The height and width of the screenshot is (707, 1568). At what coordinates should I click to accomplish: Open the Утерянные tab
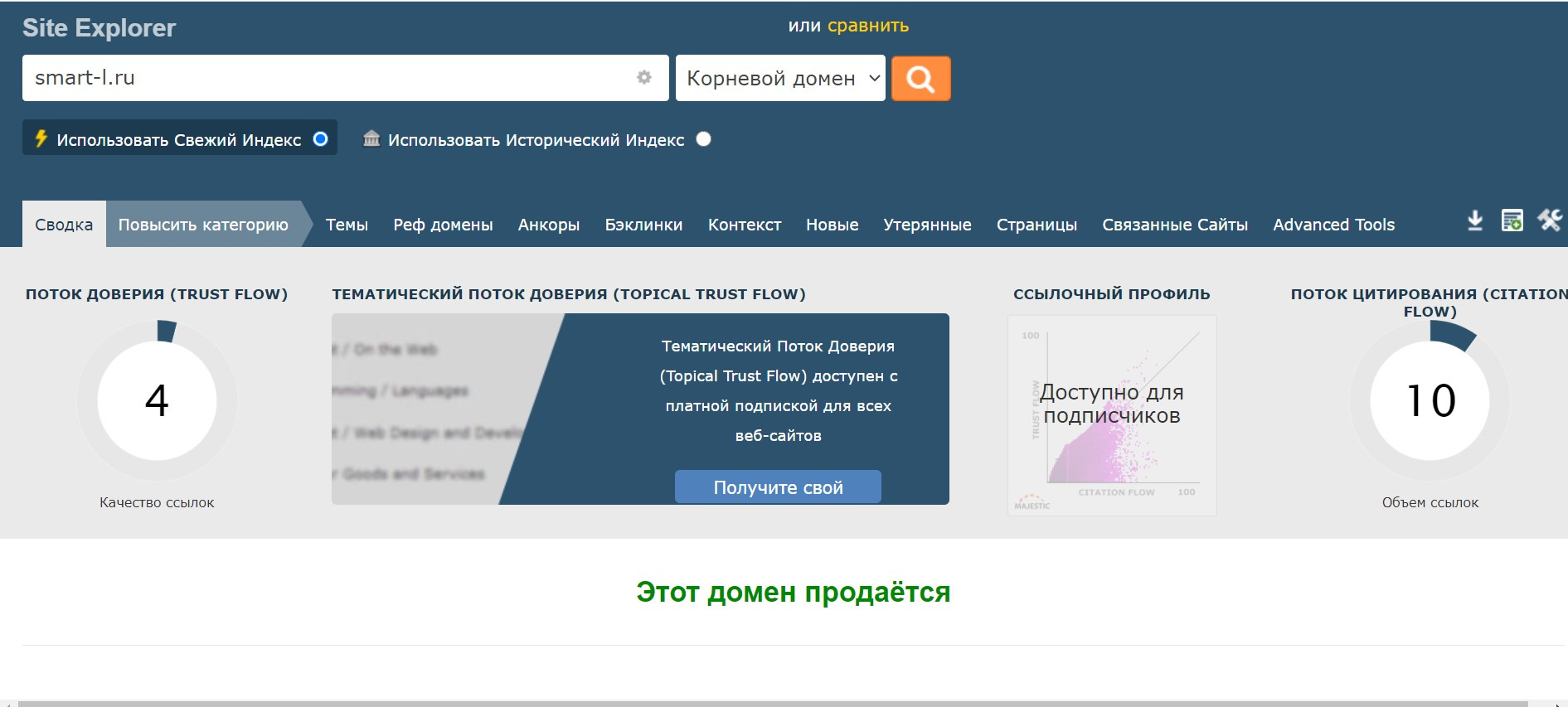(x=927, y=225)
